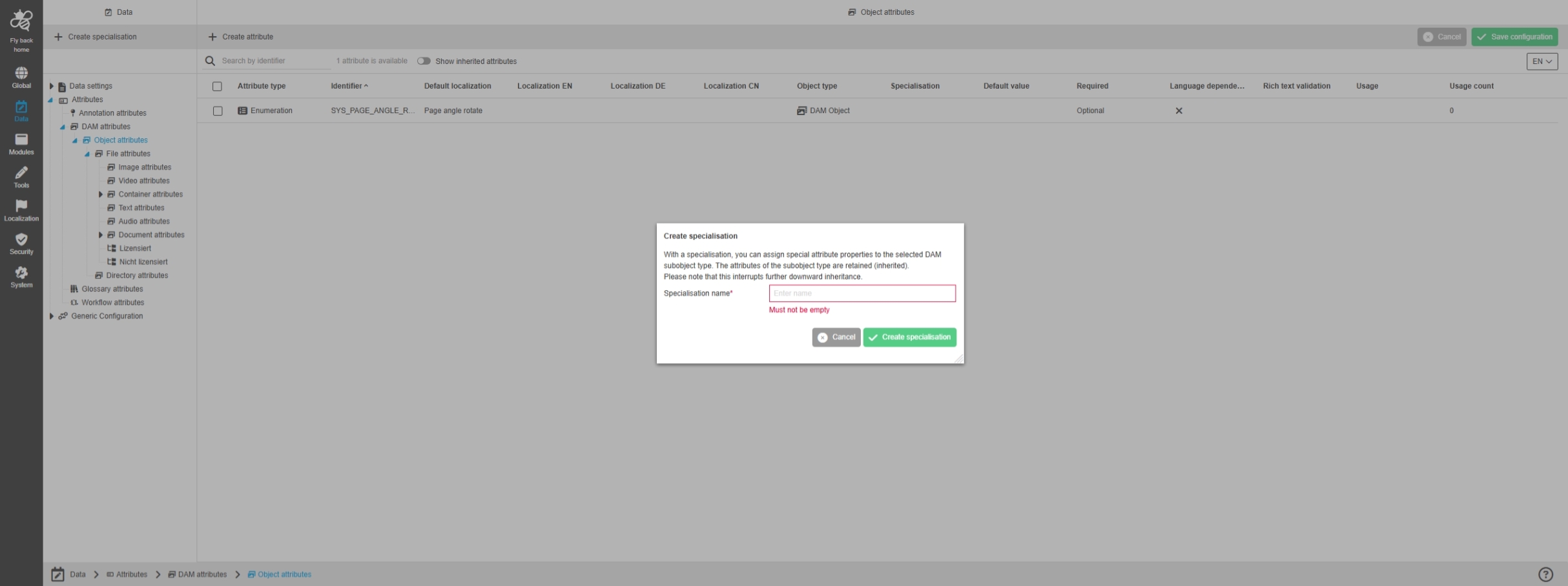The width and height of the screenshot is (1568, 586).
Task: Collapse the Object attributes tree node
Action: [75, 141]
